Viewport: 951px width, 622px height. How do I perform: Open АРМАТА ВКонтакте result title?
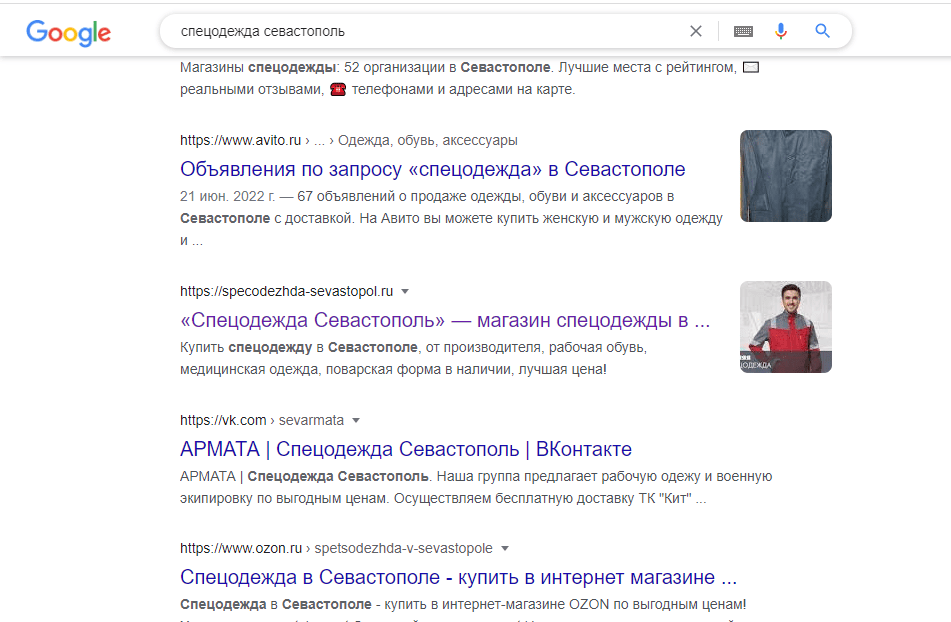405,449
